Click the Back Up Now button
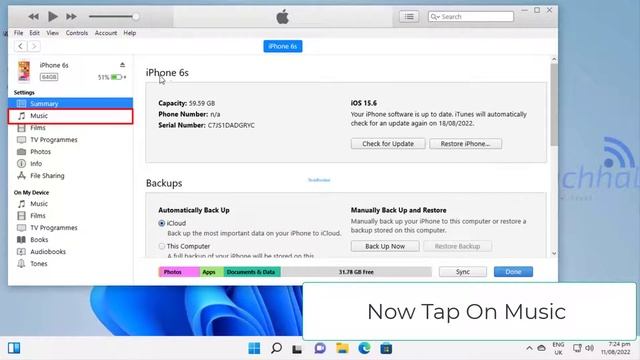This screenshot has width=640, height=360. click(x=385, y=246)
